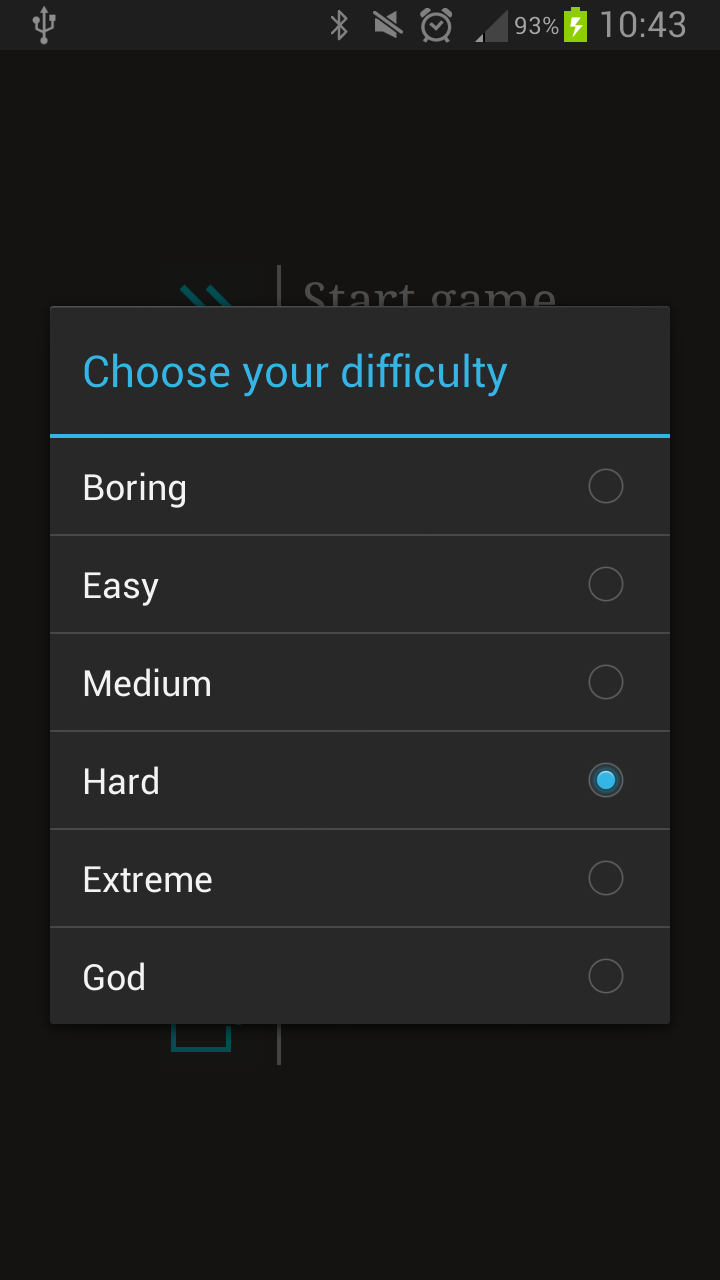Choose the Easy difficulty label

[x=121, y=586]
